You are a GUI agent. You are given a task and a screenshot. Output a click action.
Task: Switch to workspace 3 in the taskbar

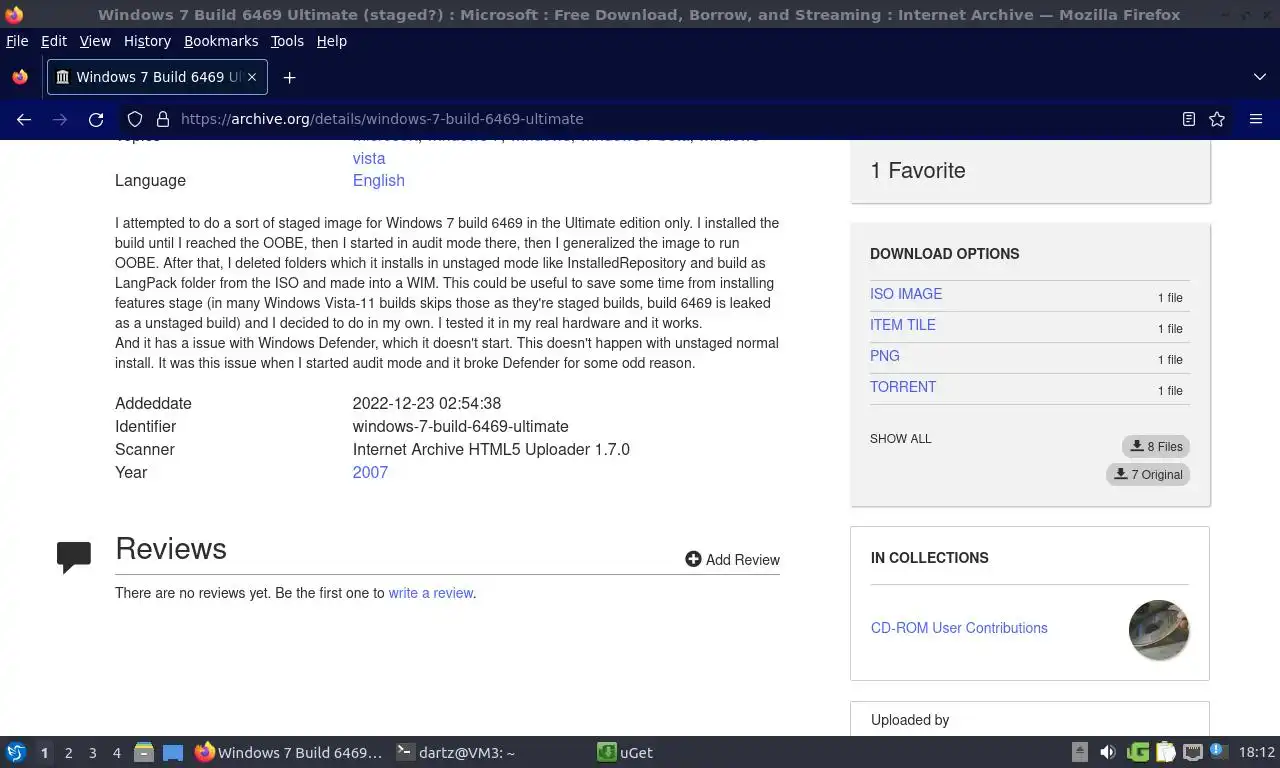pos(92,753)
